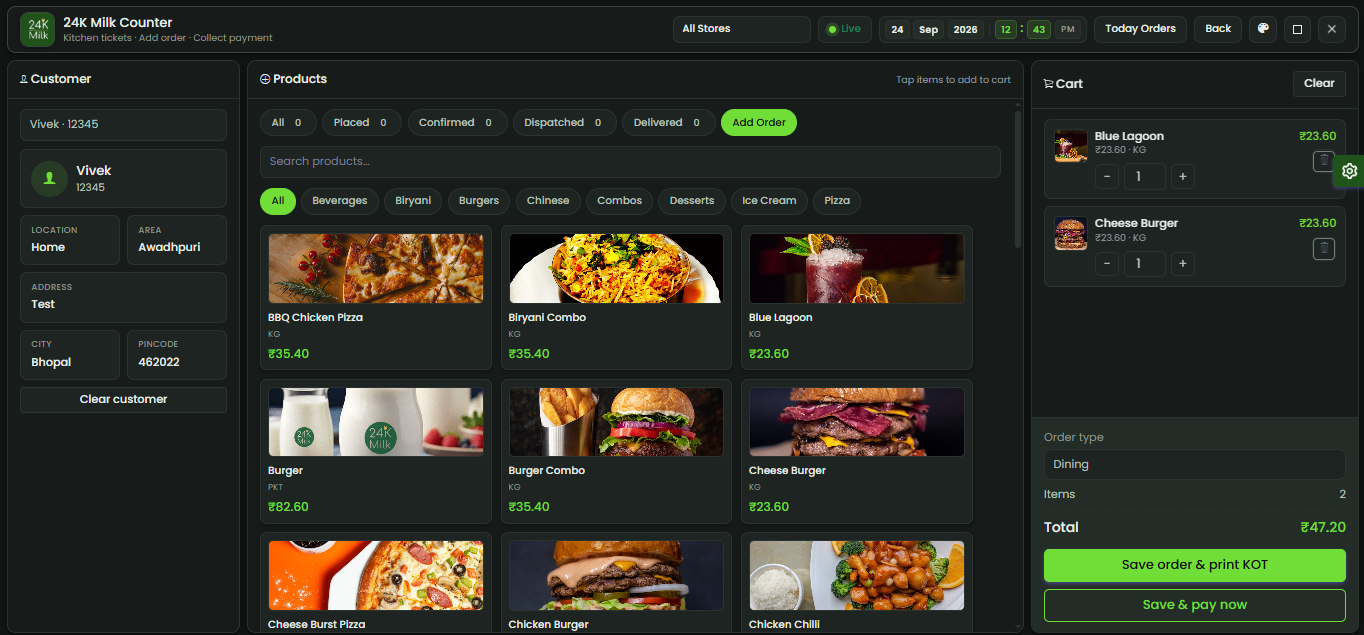This screenshot has height=635, width=1364.
Task: Filter products by Ice Cream
Action: pyautogui.click(x=769, y=201)
